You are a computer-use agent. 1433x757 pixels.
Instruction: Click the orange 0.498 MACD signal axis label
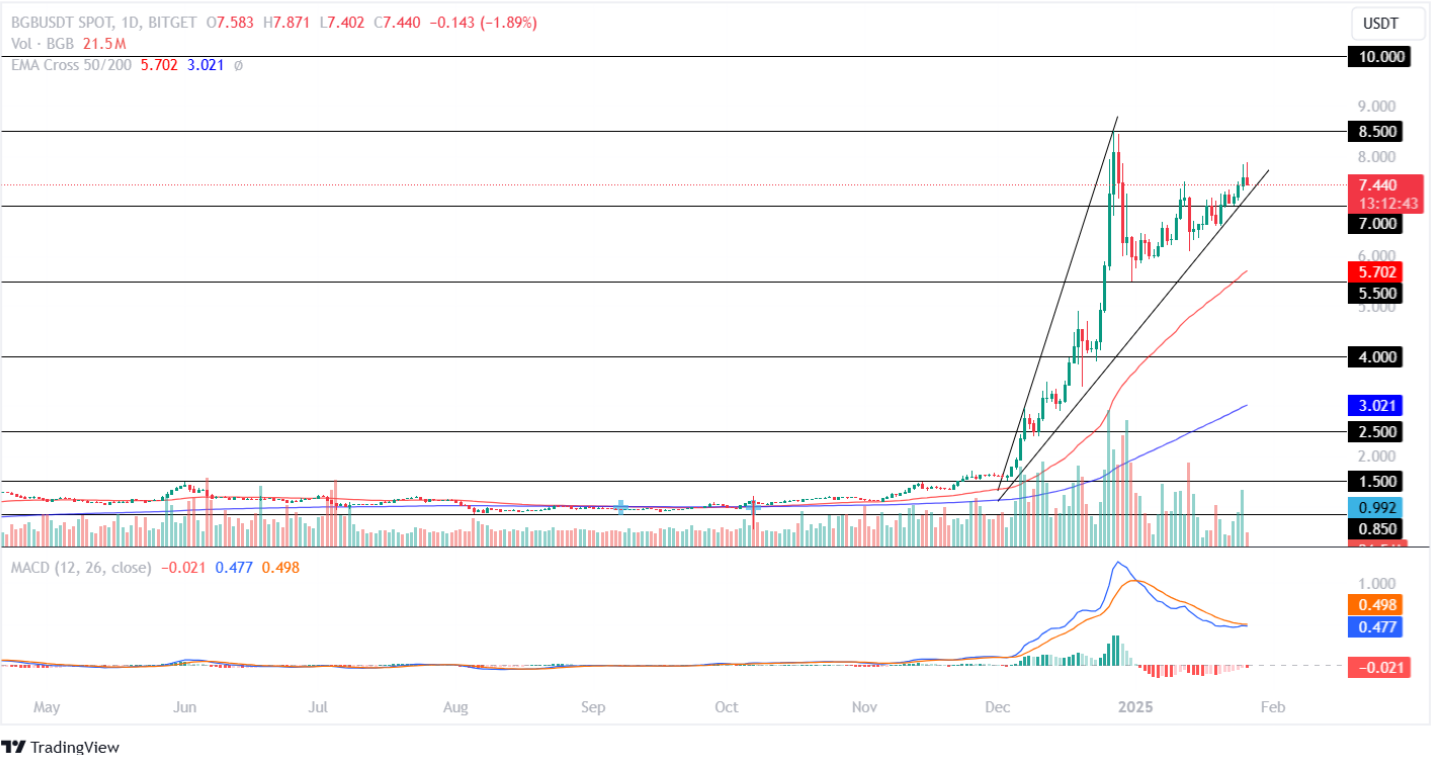pyautogui.click(x=1378, y=605)
